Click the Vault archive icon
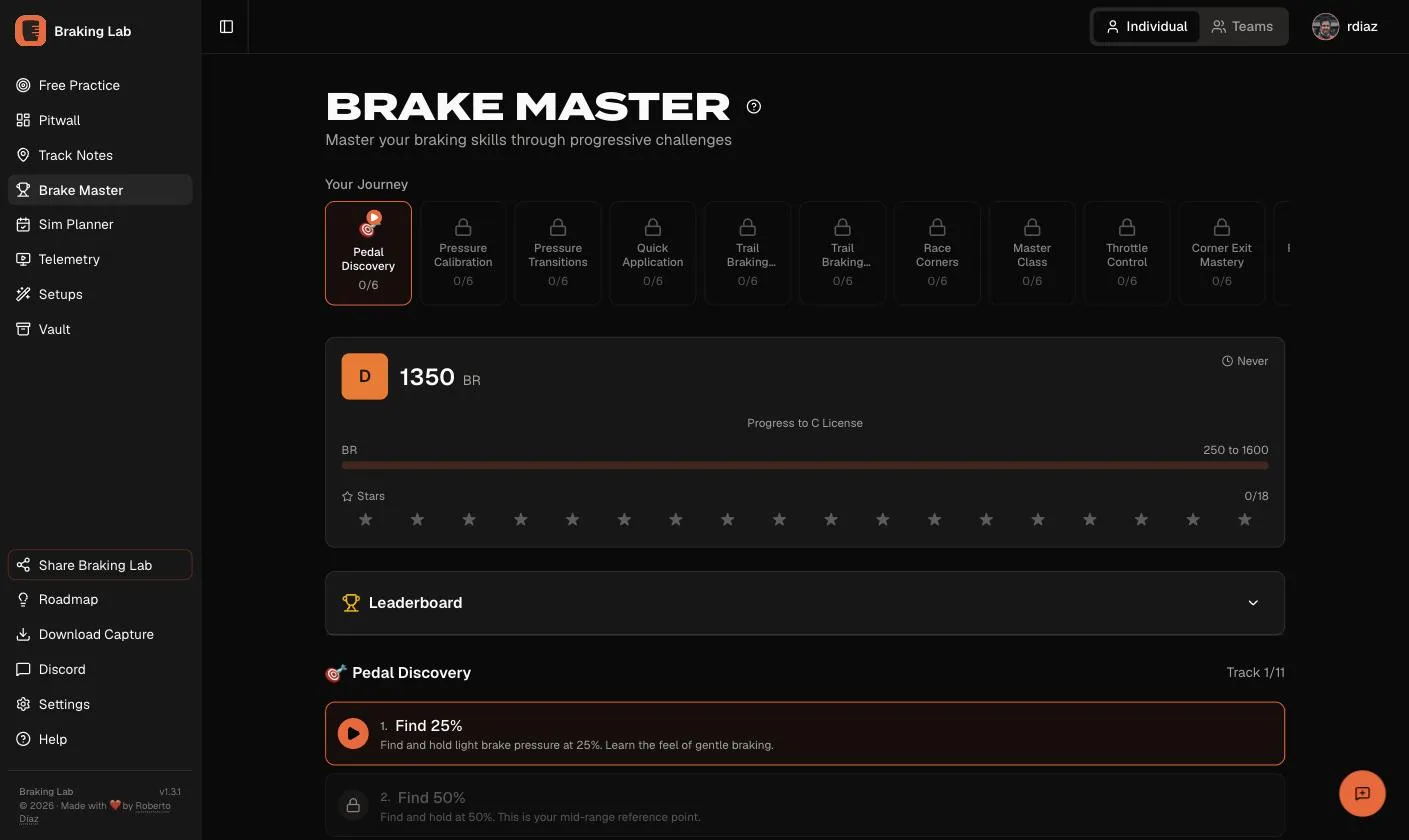Screen dimensions: 1409x840 click(x=23, y=329)
